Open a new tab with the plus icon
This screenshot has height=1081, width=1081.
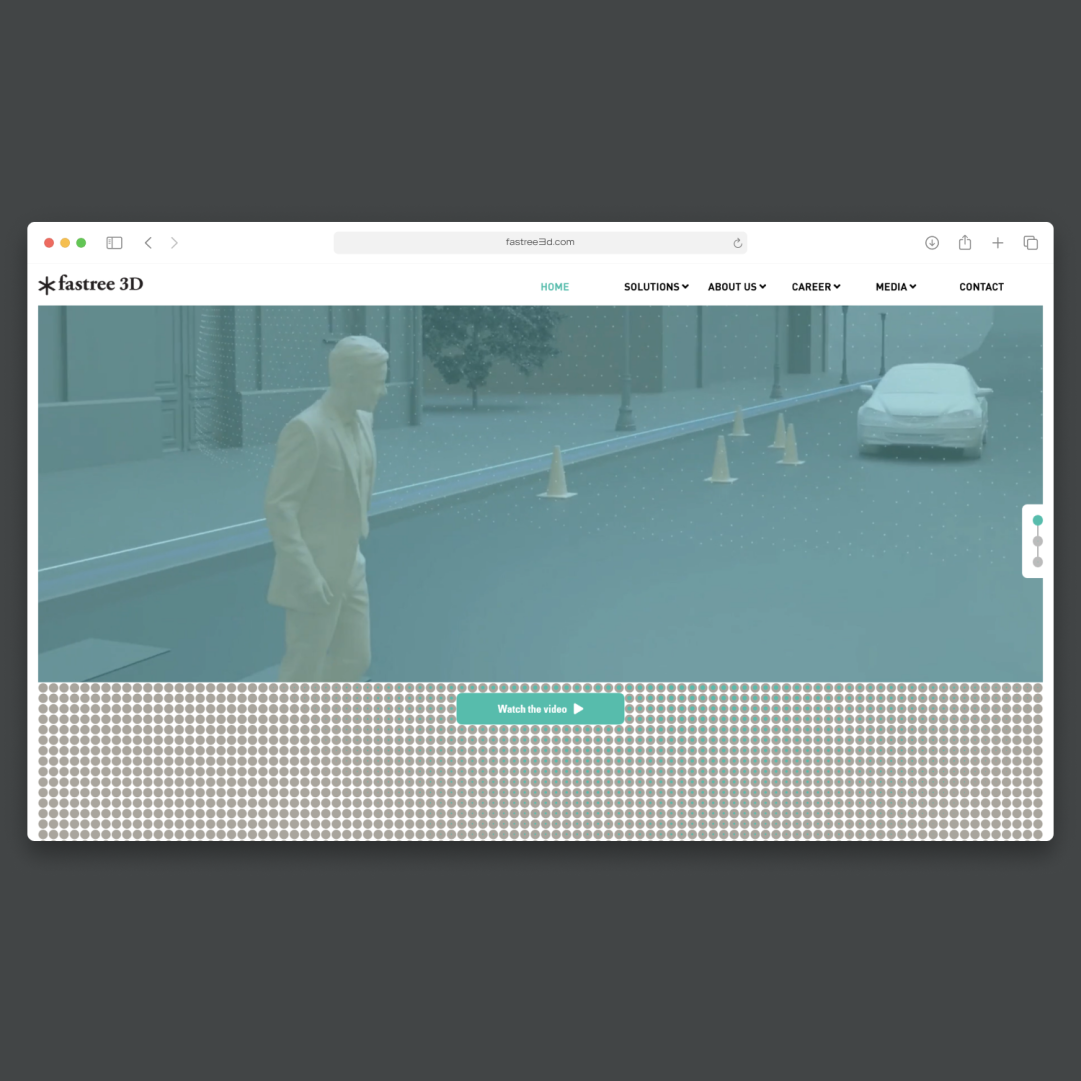click(997, 243)
